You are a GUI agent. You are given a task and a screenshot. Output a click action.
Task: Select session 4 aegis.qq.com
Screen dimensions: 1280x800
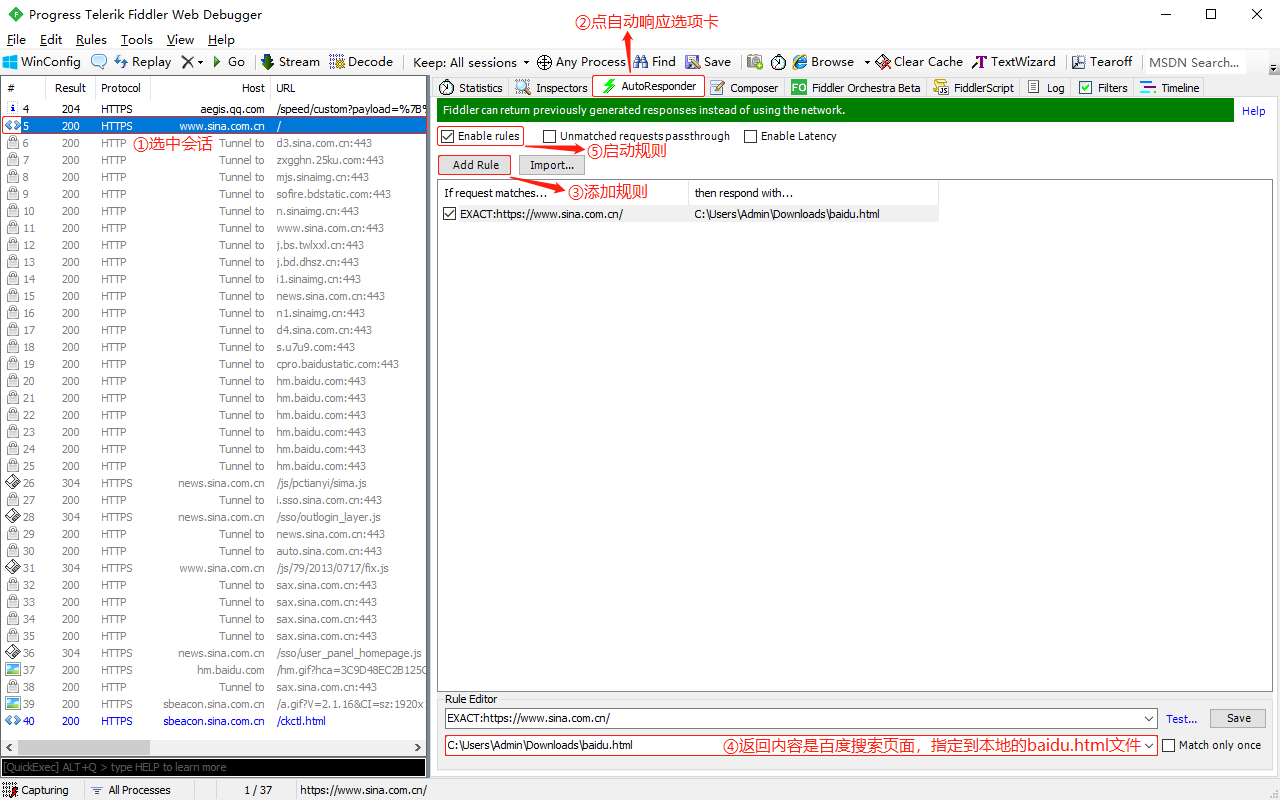click(214, 109)
